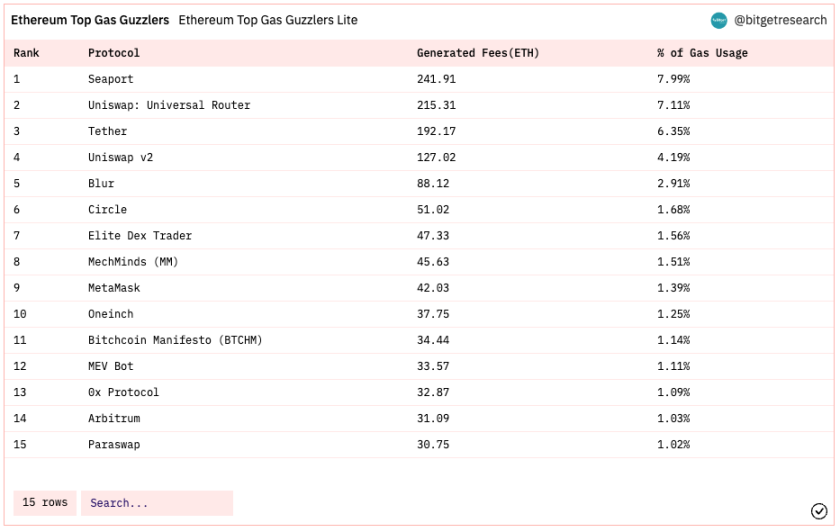Focus the Search... input field
This screenshot has width=840, height=532.
[157, 503]
